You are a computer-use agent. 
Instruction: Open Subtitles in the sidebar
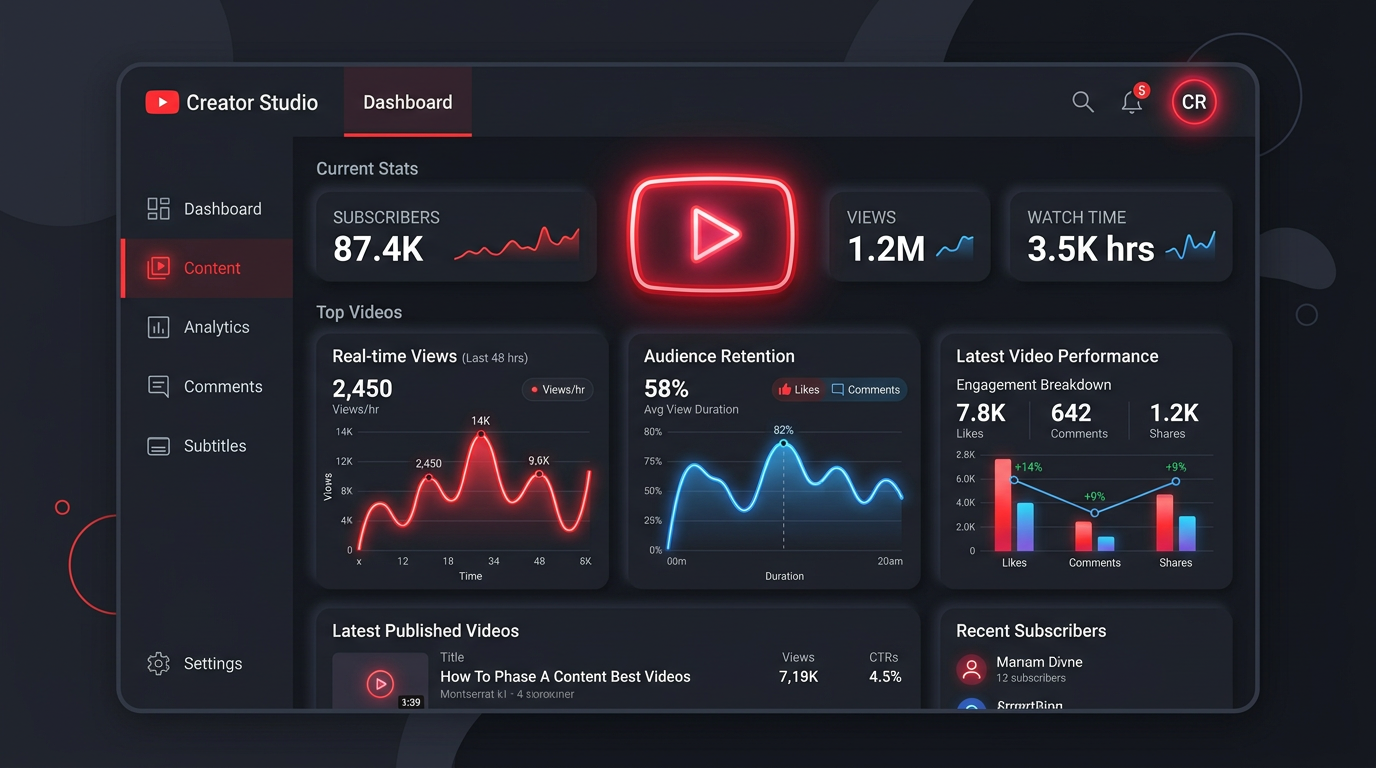click(x=207, y=446)
